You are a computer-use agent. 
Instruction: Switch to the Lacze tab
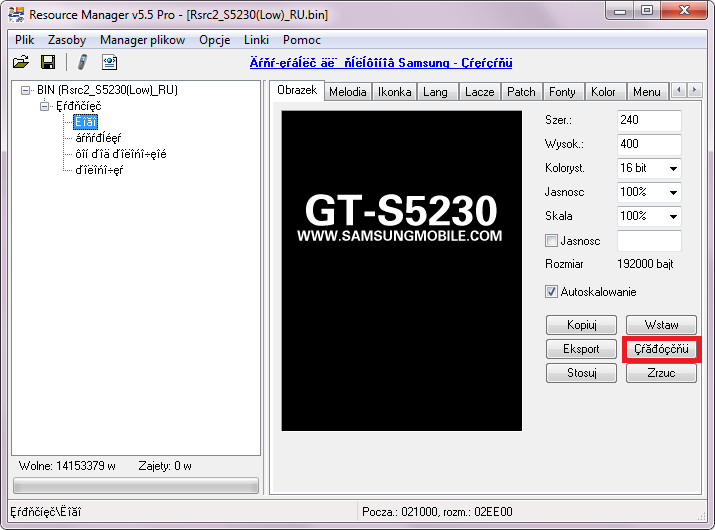coord(480,92)
